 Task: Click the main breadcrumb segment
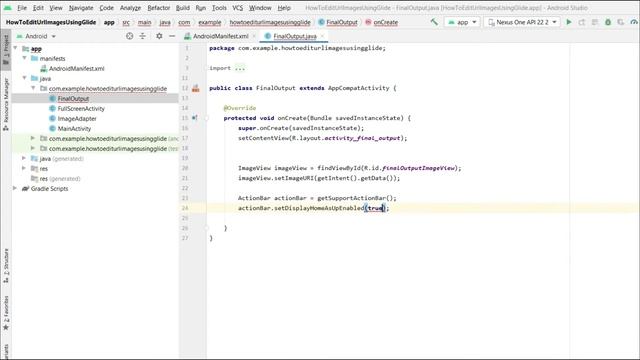(x=144, y=22)
